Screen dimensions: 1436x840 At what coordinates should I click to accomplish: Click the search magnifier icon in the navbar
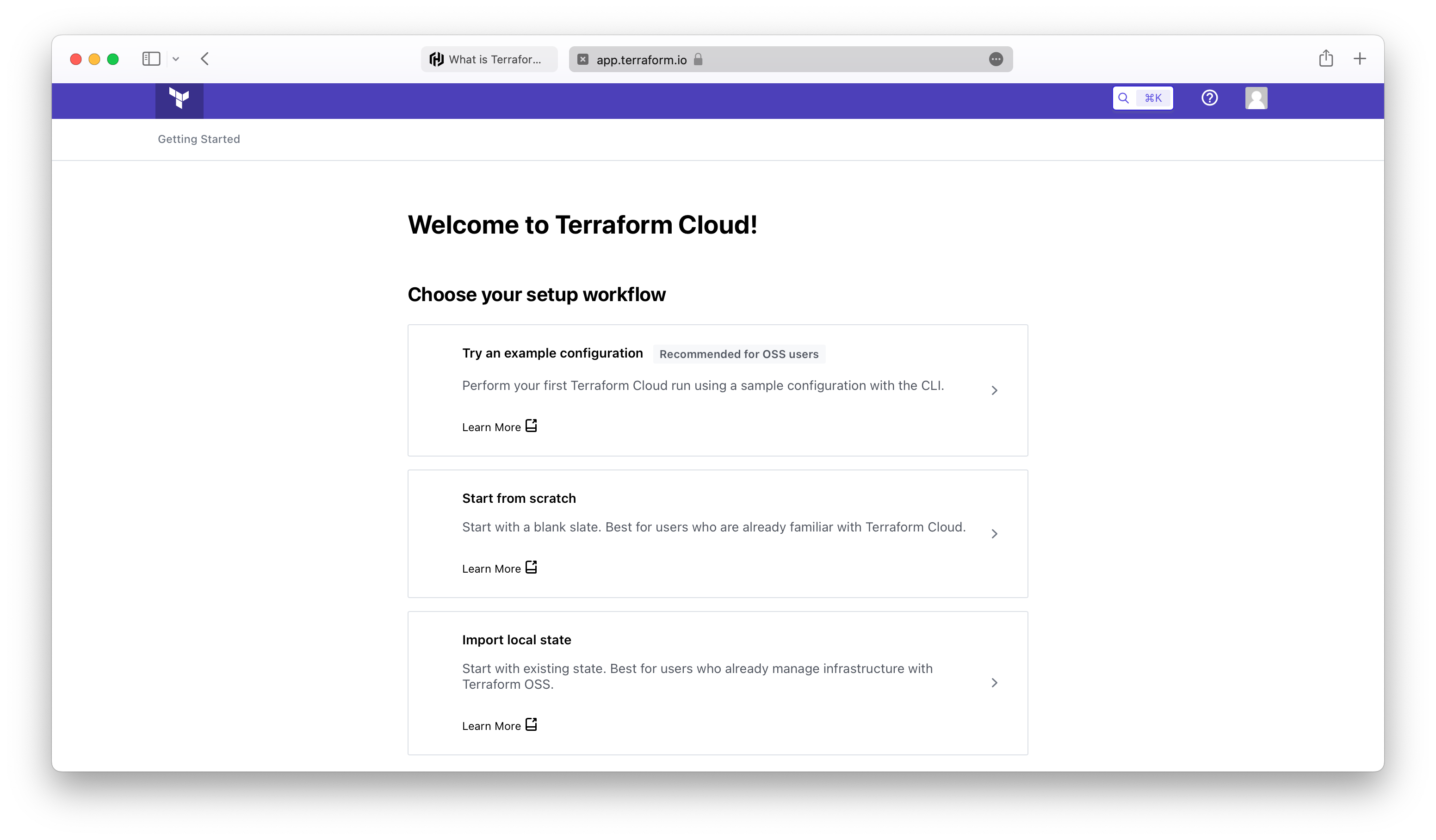point(1123,98)
